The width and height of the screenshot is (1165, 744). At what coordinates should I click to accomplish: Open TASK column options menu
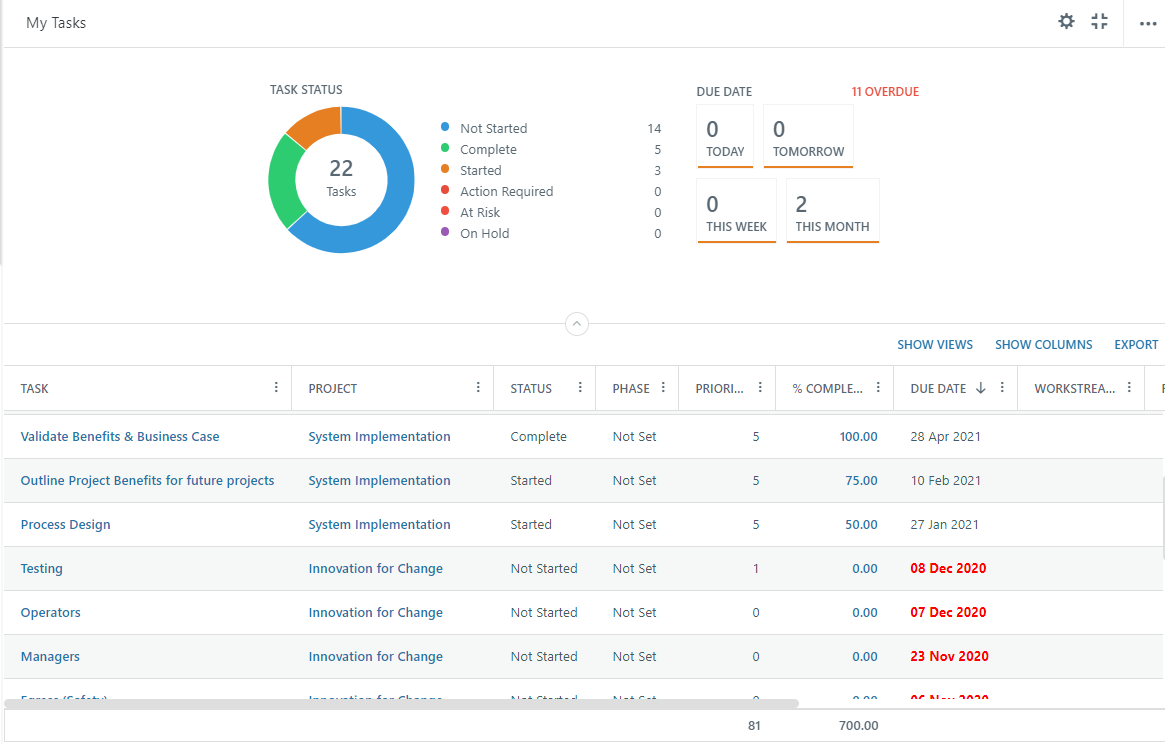pos(276,387)
